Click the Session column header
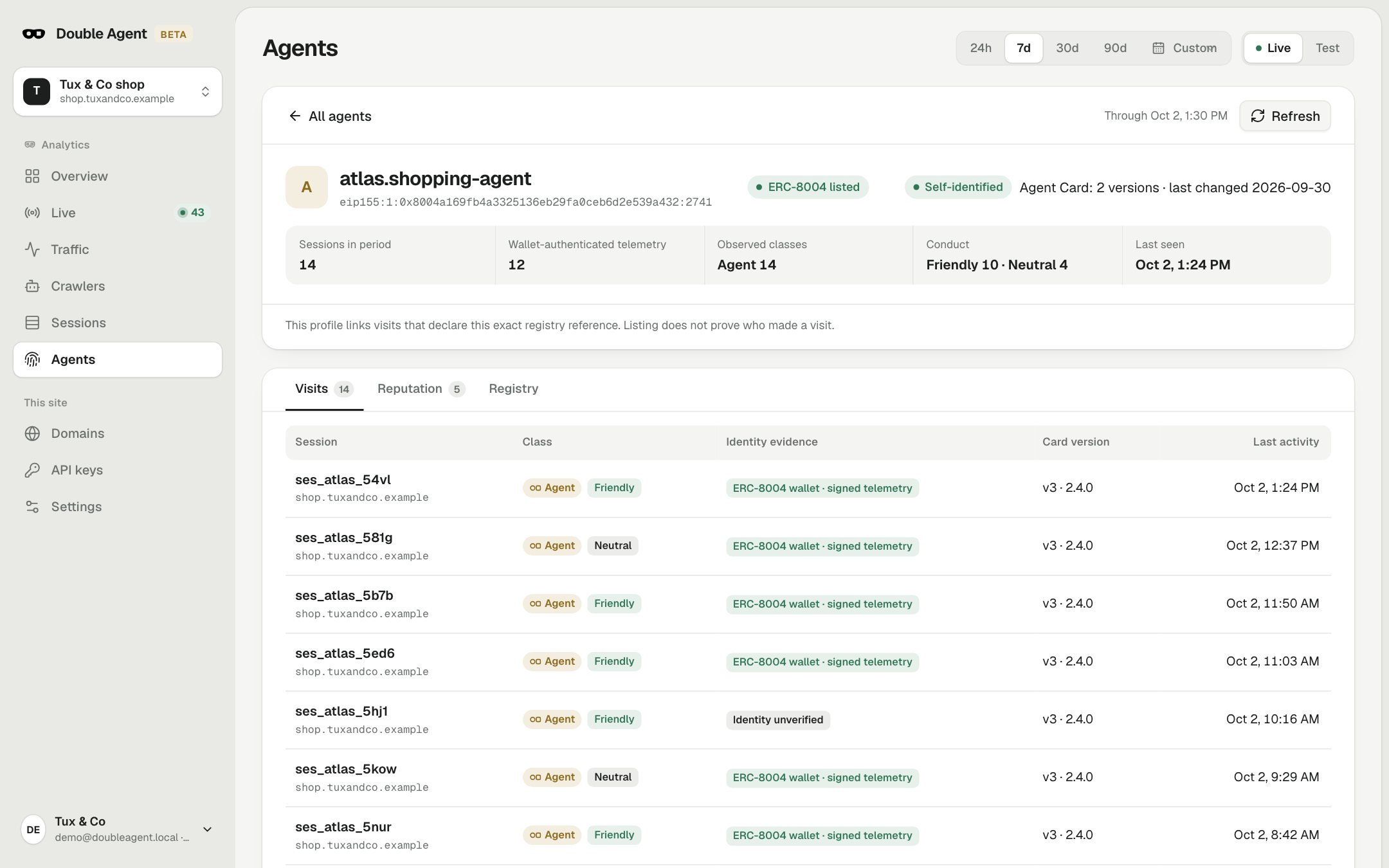This screenshot has height=868, width=1389. (x=316, y=442)
